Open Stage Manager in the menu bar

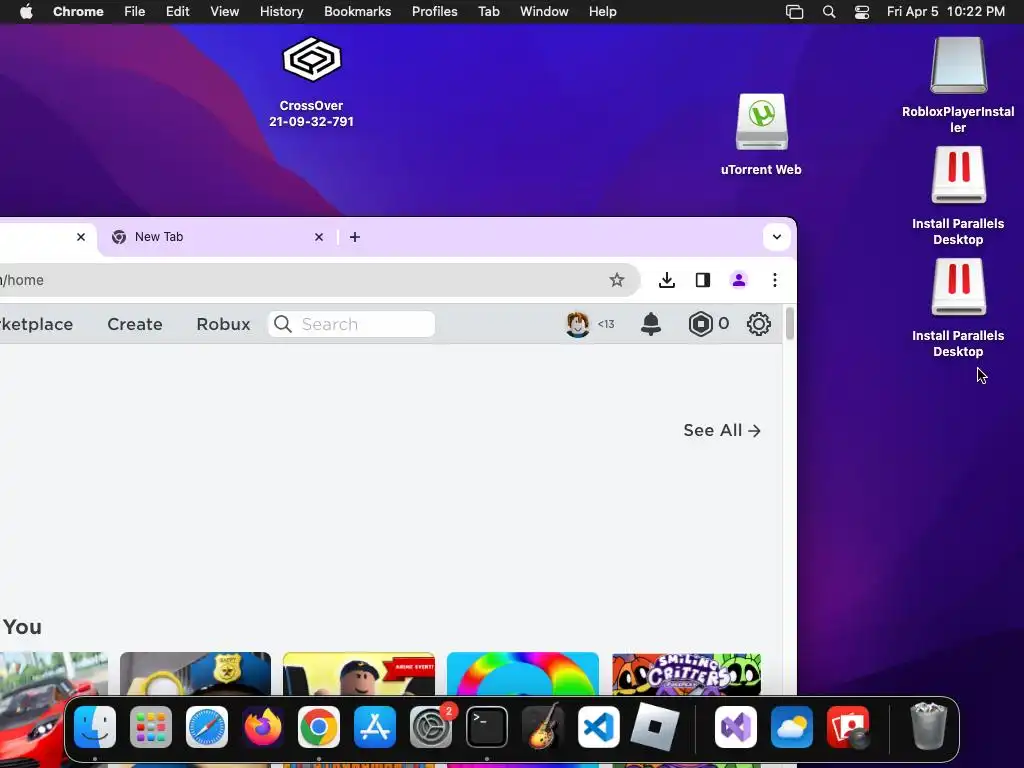pos(794,12)
